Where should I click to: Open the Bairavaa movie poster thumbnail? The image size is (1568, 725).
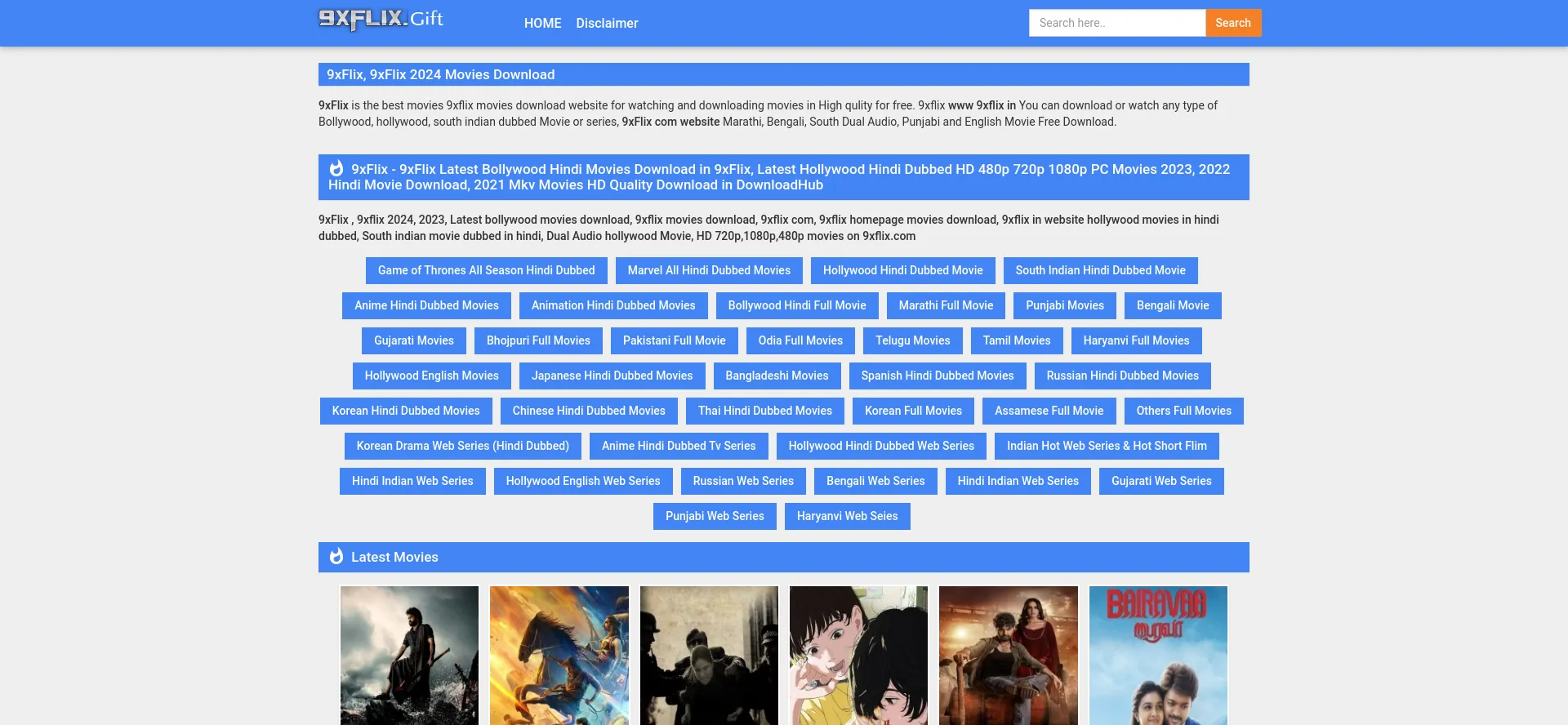(1158, 655)
